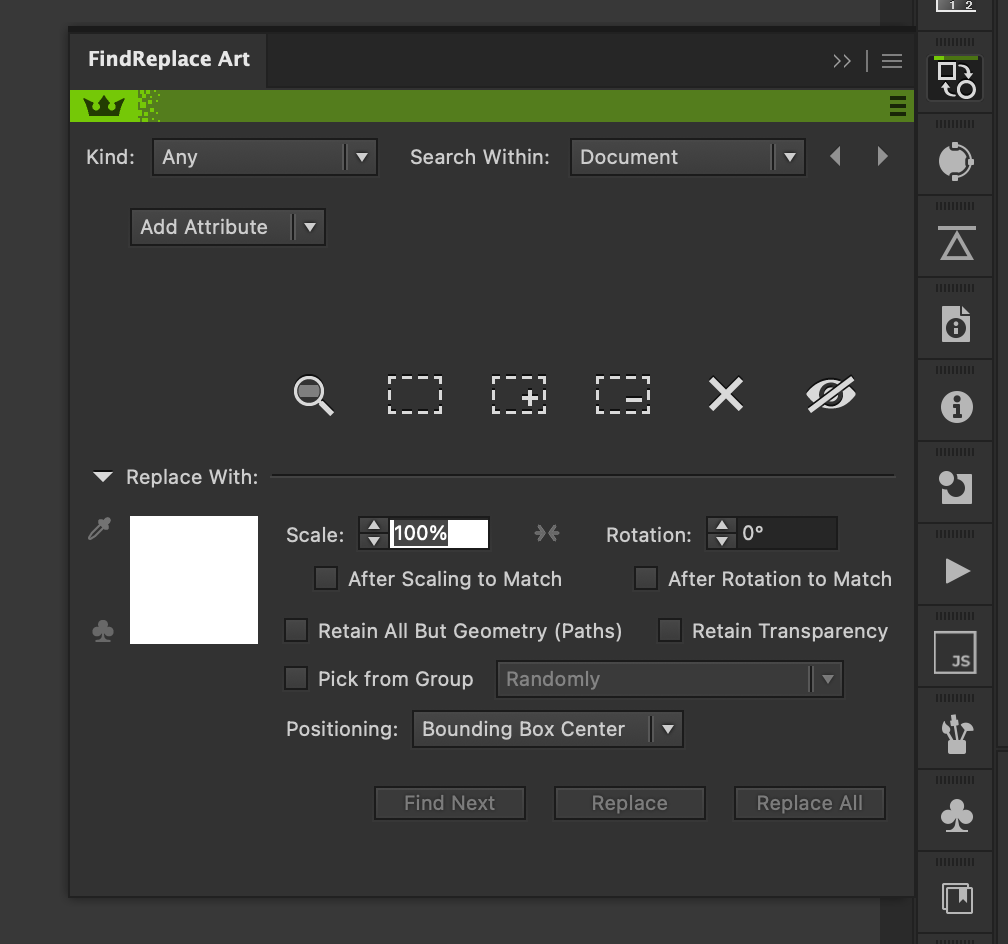The width and height of the screenshot is (1008, 944).
Task: Click the subtract-from-selection marquee icon
Action: tap(622, 394)
